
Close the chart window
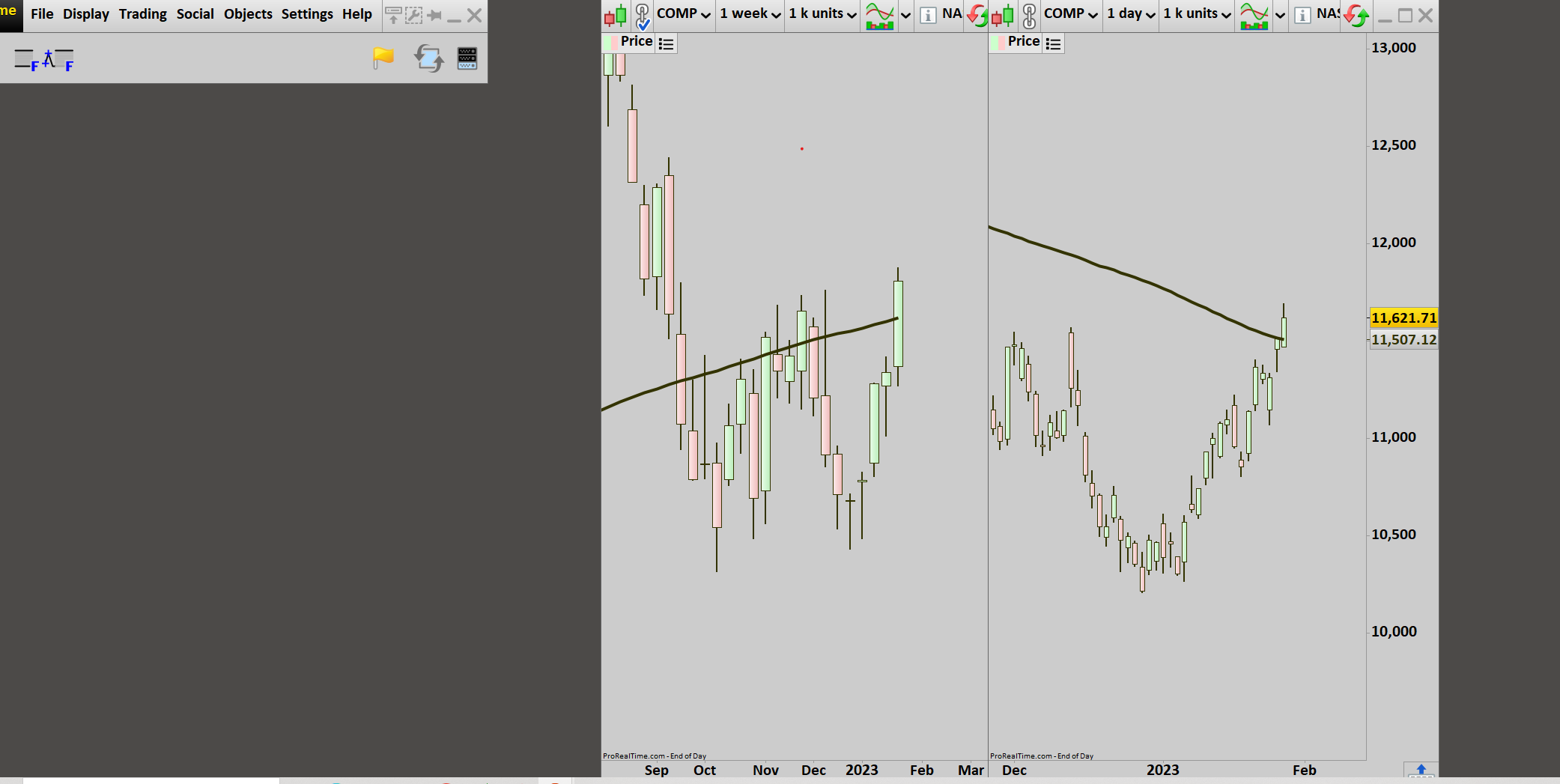pyautogui.click(x=1426, y=16)
